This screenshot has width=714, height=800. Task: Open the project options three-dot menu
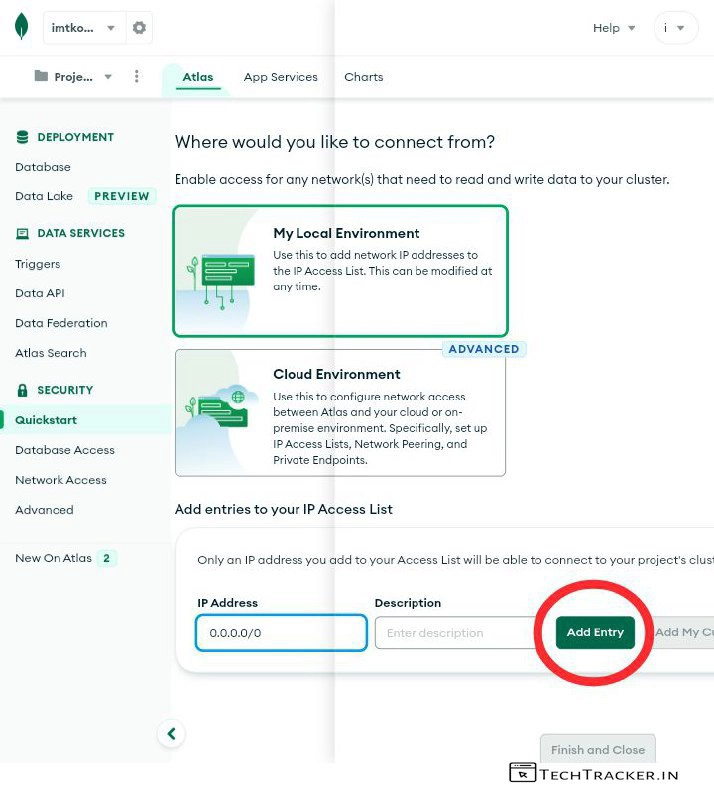137,77
